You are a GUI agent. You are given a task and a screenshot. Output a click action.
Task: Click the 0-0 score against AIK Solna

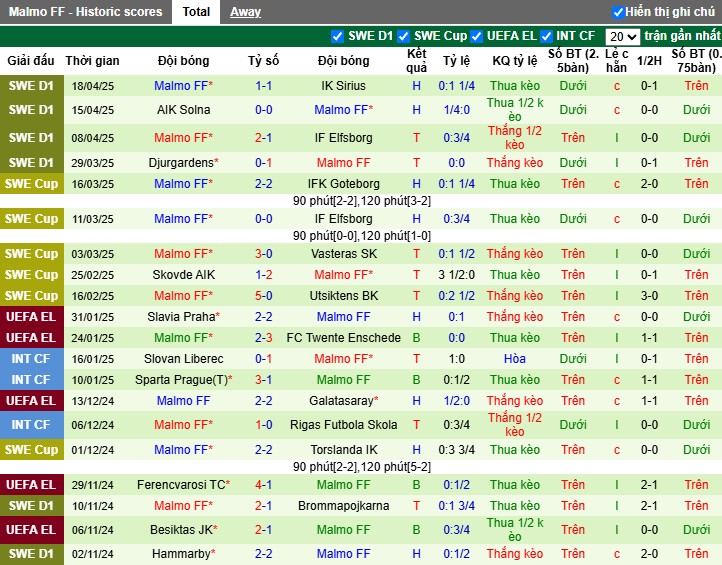(x=263, y=110)
